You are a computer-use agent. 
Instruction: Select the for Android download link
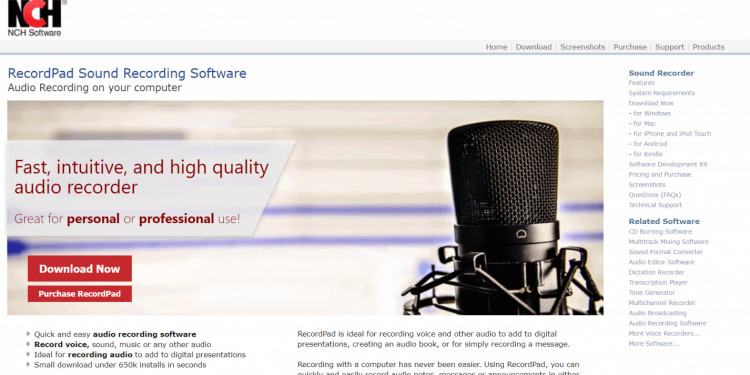[x=650, y=143]
